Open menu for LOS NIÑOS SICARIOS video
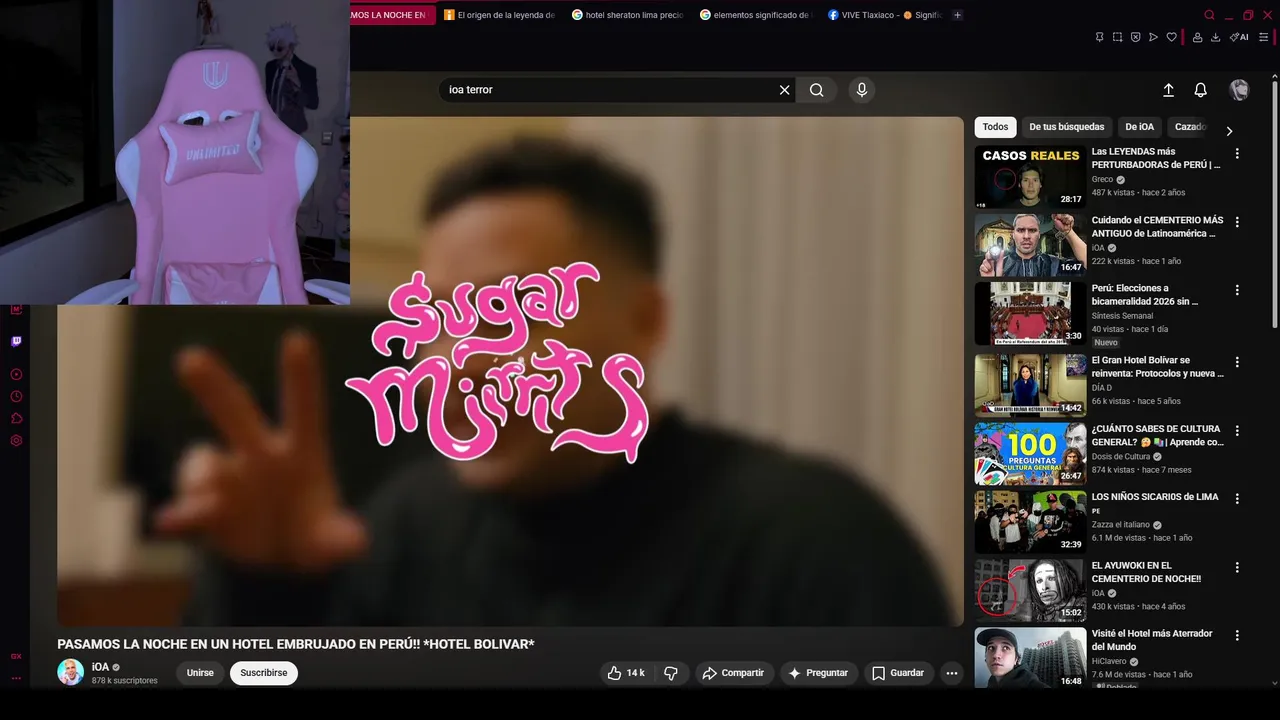 click(1237, 498)
